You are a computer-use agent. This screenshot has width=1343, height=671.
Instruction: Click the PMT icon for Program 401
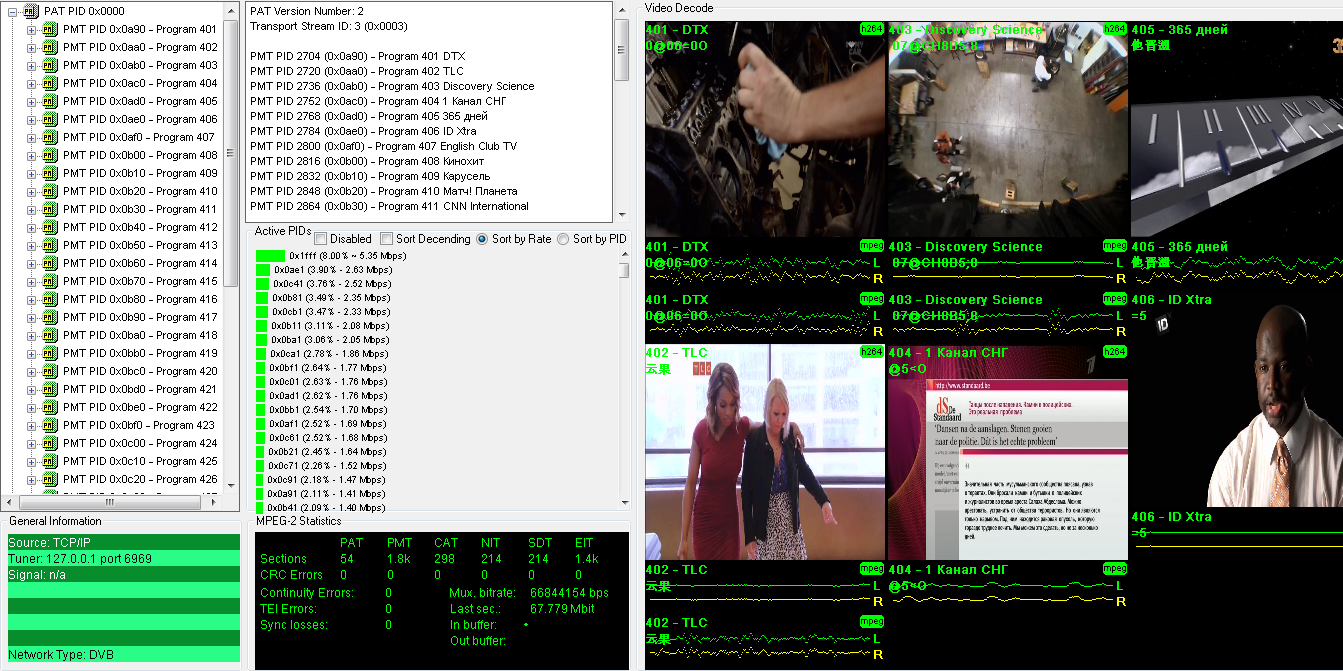50,29
